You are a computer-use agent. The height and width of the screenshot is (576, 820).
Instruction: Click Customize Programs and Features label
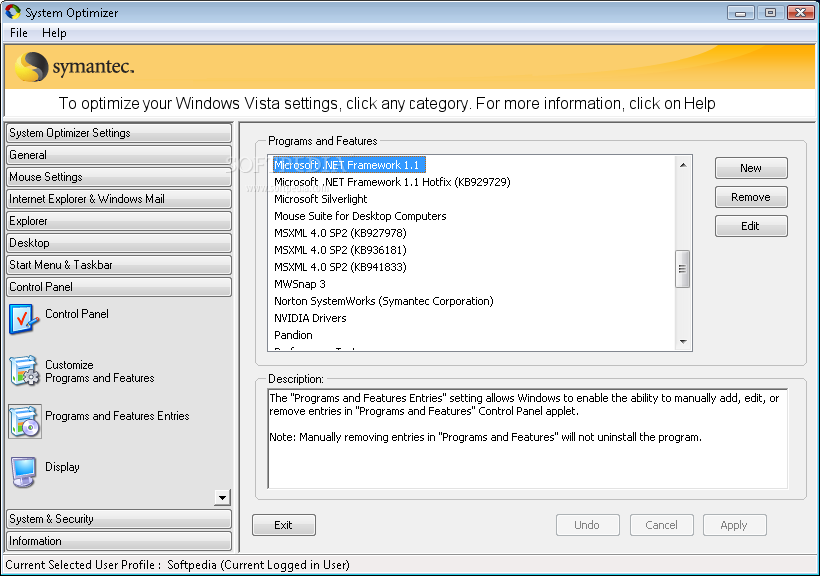pos(99,371)
